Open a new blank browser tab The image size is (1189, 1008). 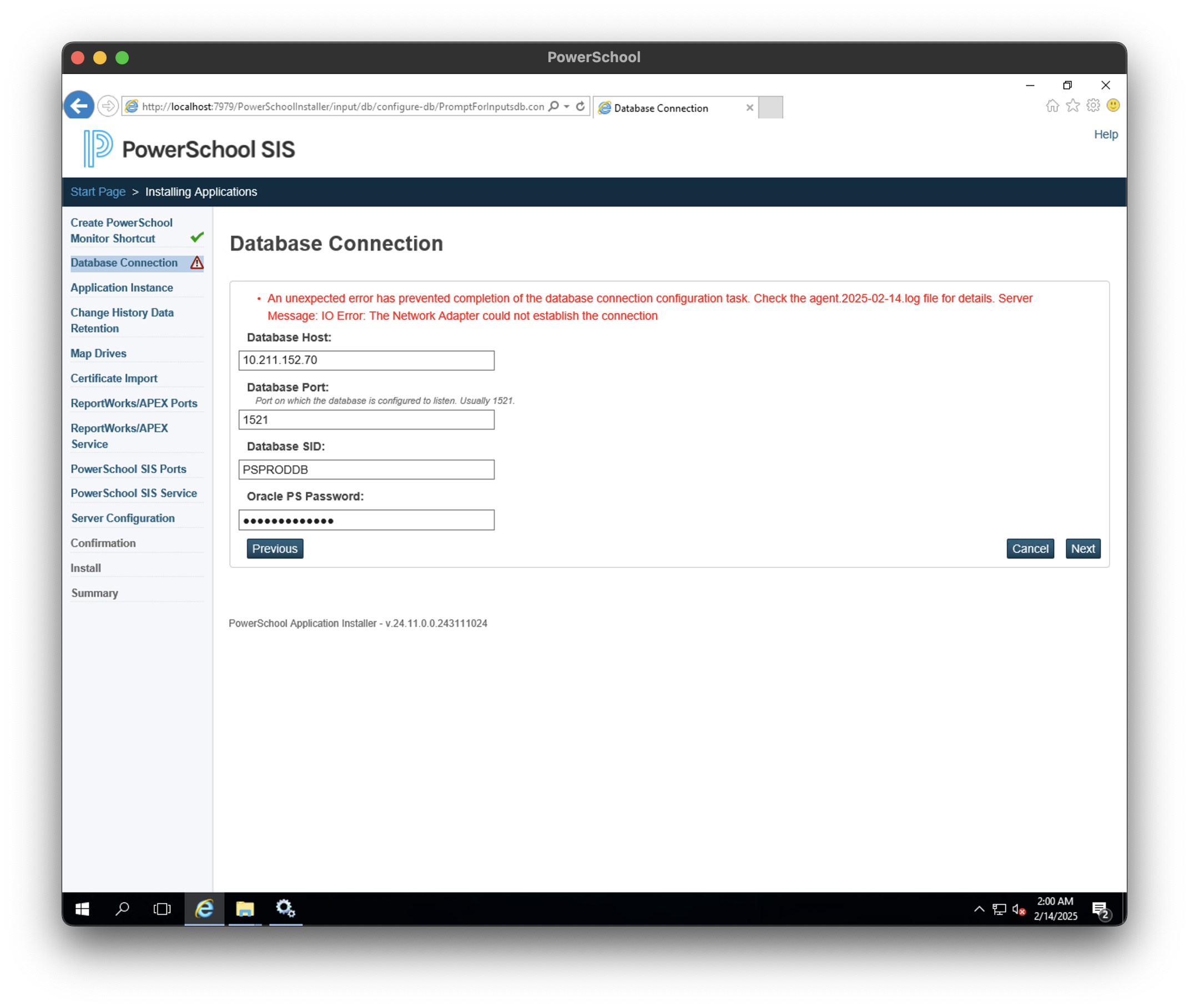click(770, 108)
